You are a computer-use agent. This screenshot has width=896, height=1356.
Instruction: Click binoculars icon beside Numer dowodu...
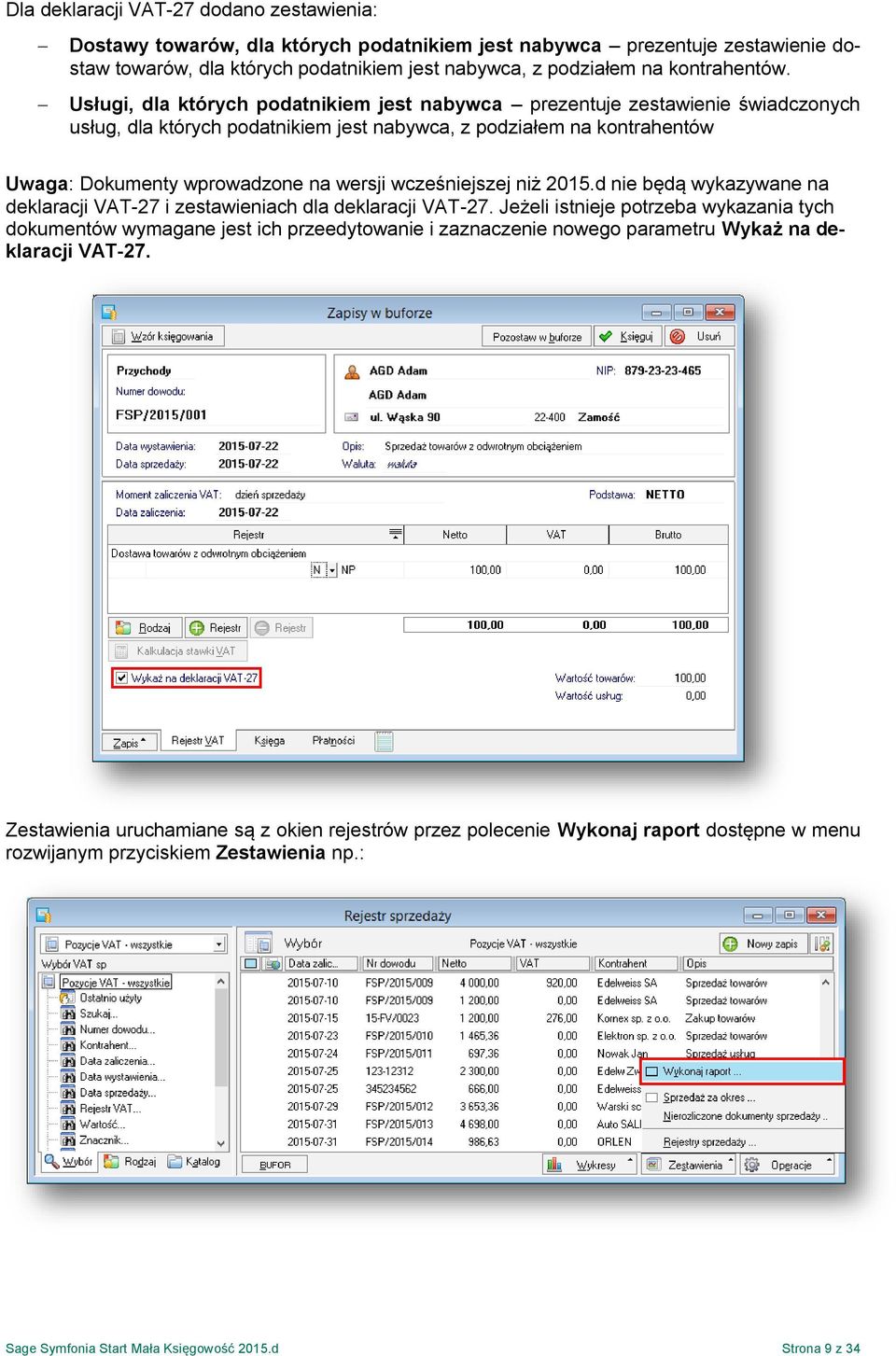click(x=68, y=1030)
